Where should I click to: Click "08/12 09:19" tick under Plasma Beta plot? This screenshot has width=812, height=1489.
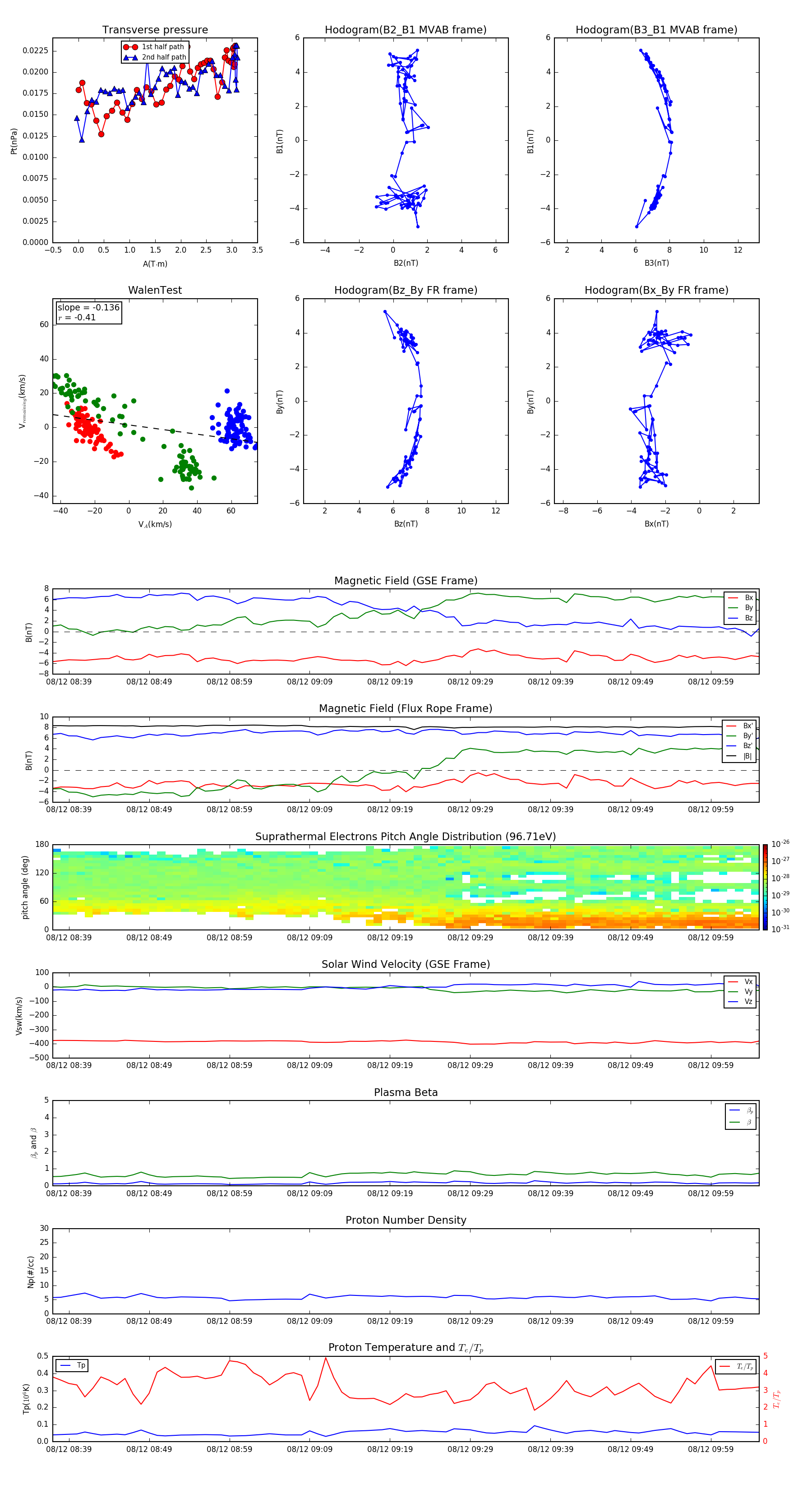click(389, 1193)
